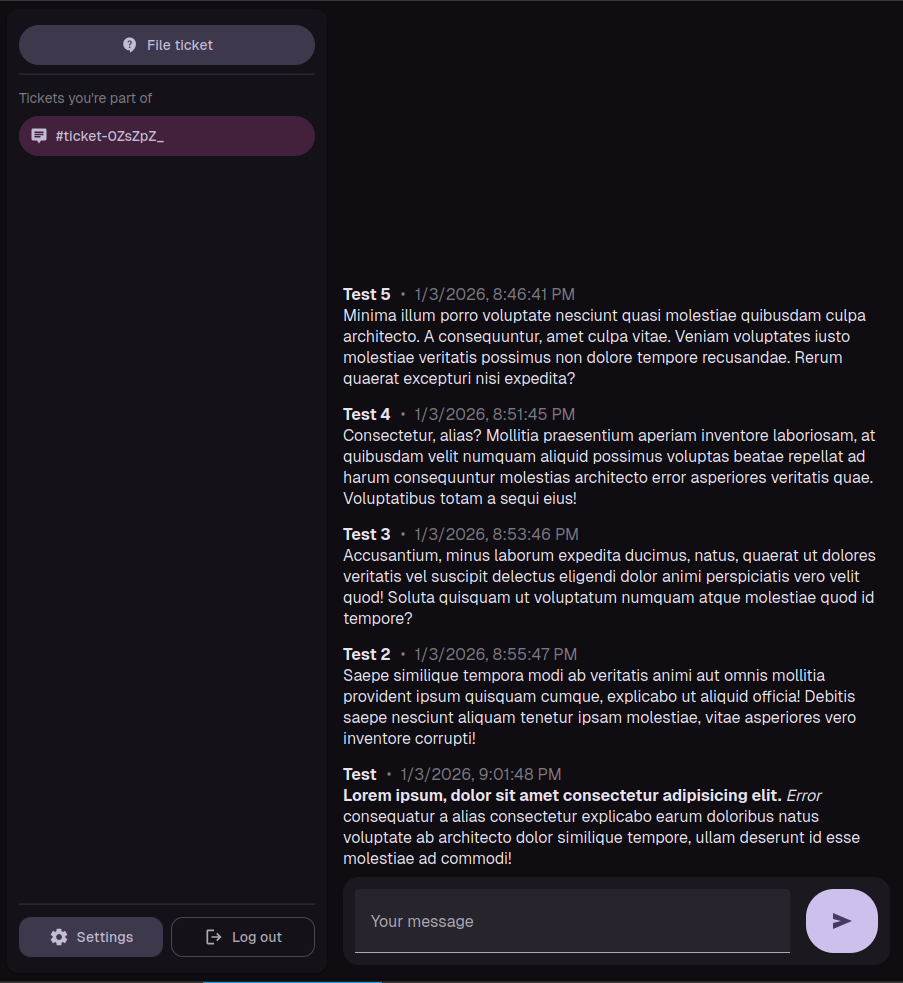Viewport: 903px width, 983px height.
Task: Click the Log out text label
Action: tap(257, 937)
